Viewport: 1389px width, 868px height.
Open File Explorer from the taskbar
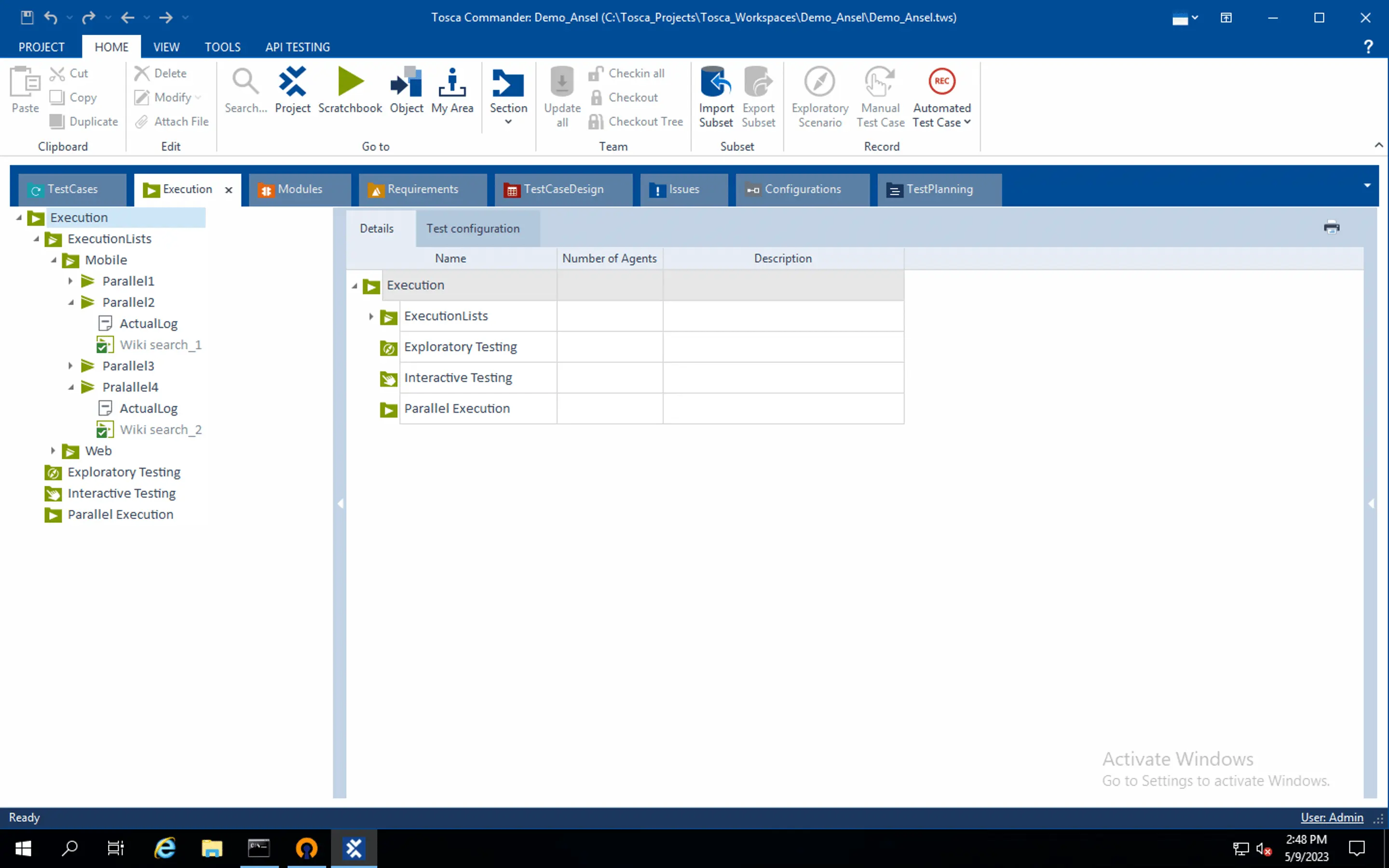click(212, 848)
